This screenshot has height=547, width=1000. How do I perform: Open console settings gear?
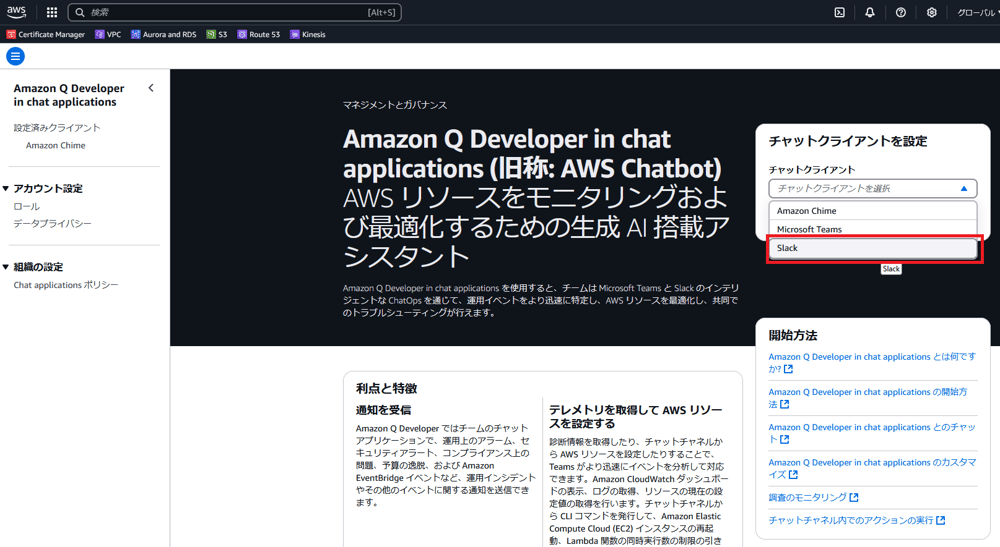tap(932, 12)
